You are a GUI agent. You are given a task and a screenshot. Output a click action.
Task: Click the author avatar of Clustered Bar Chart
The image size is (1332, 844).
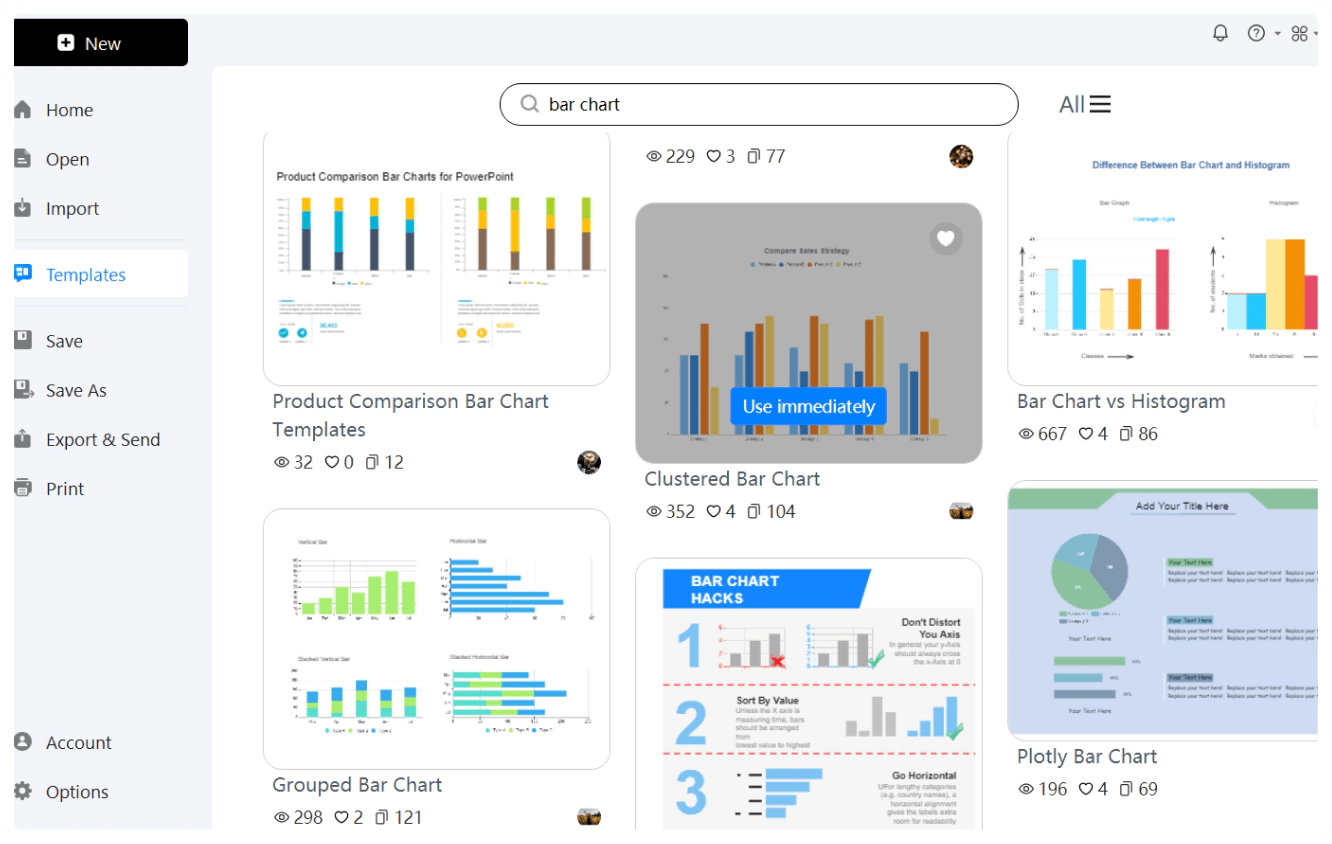coord(961,511)
